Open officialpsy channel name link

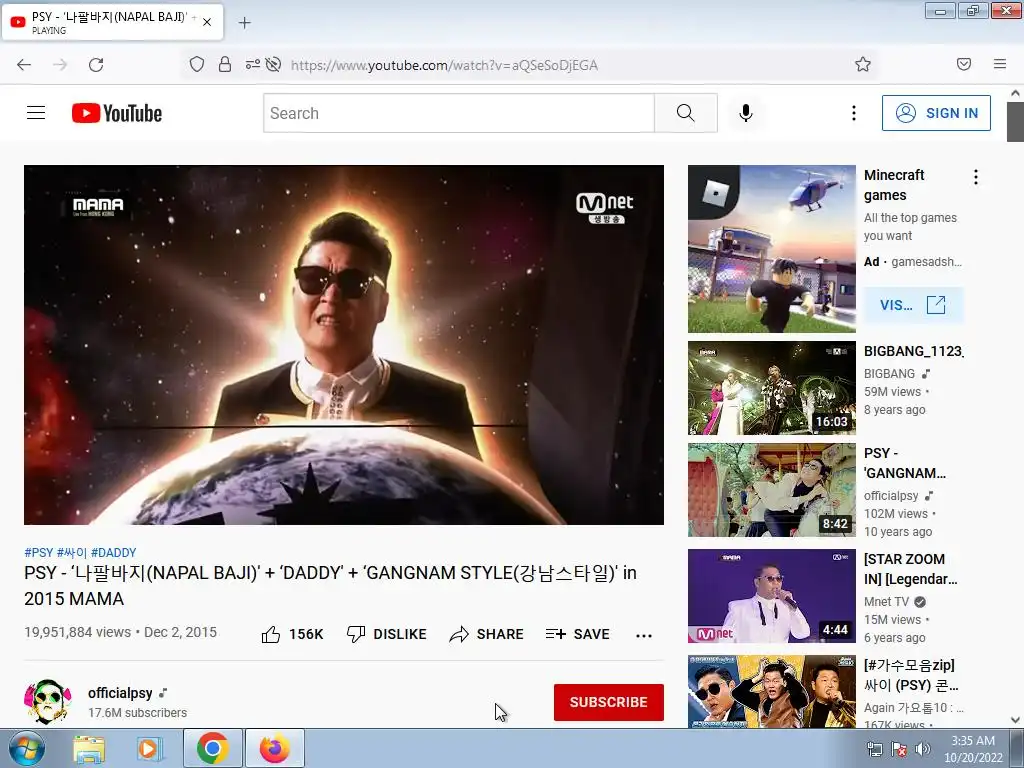(120, 693)
